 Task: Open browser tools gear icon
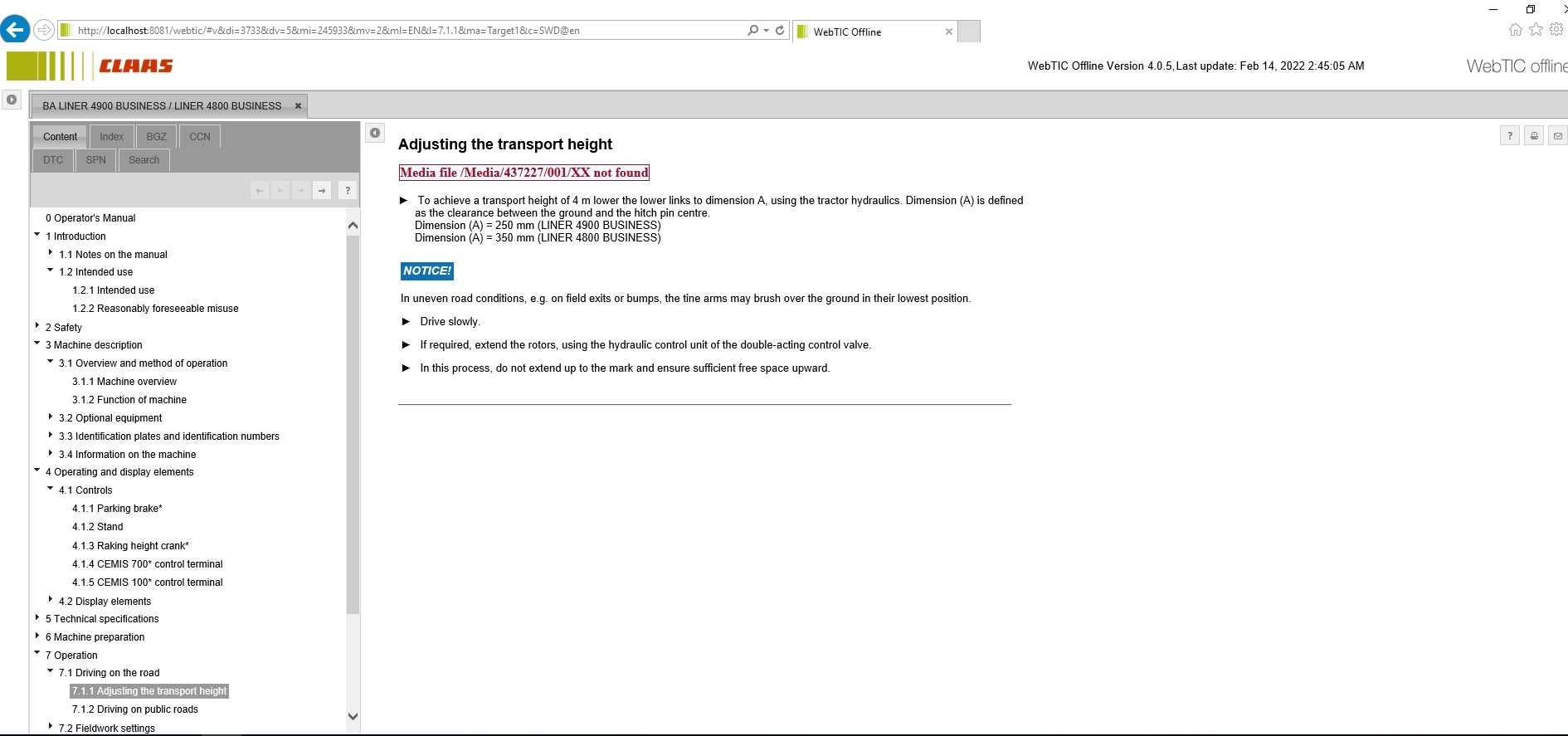[1556, 30]
